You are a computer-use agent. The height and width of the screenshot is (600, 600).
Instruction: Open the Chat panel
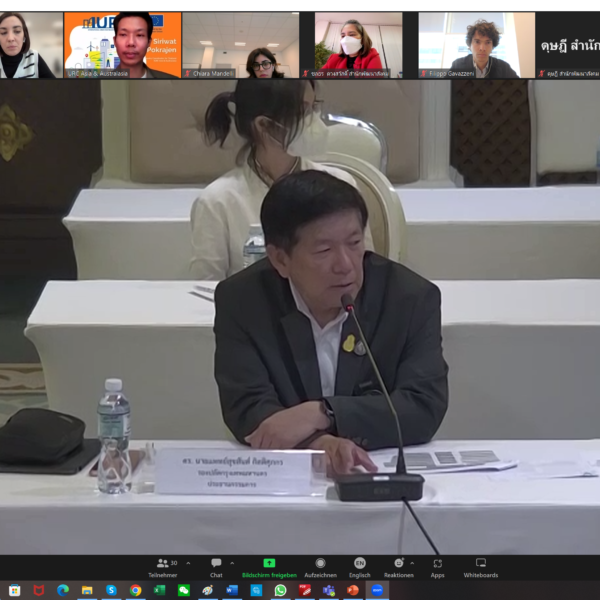point(216,568)
